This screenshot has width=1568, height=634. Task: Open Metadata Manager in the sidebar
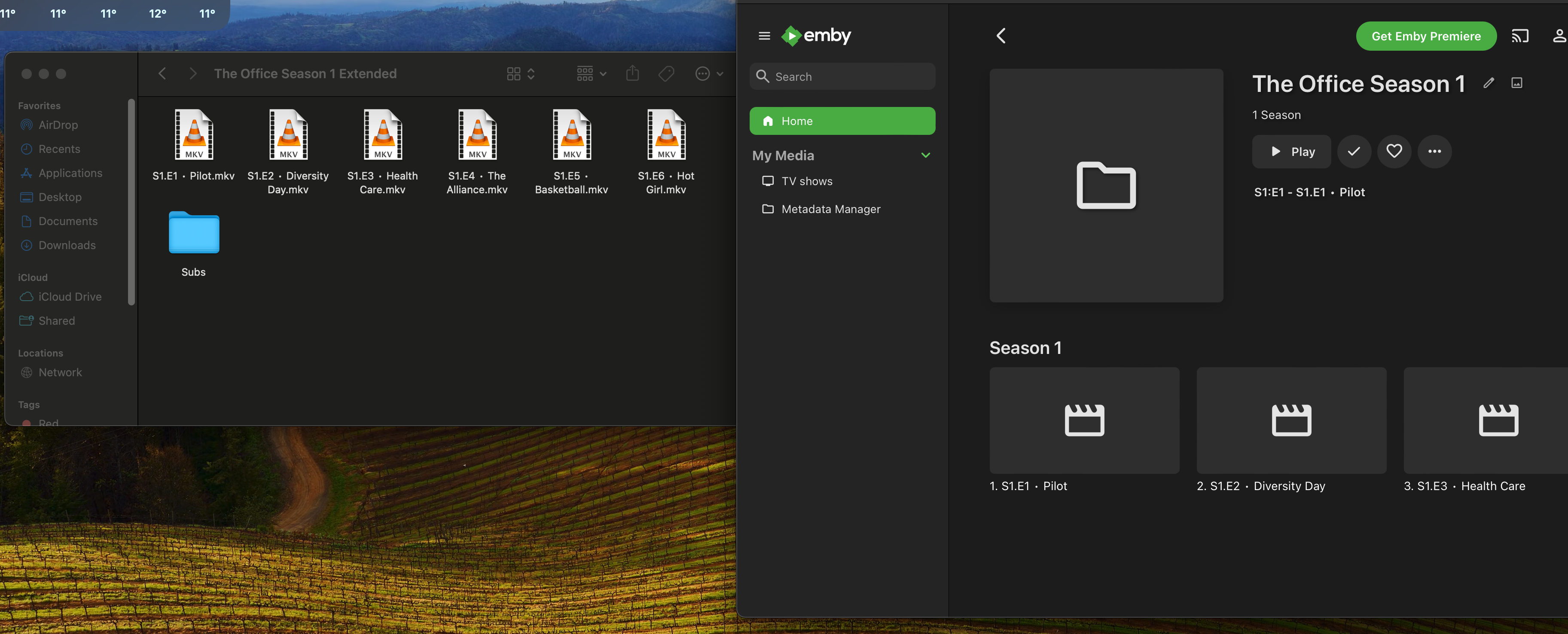tap(830, 209)
